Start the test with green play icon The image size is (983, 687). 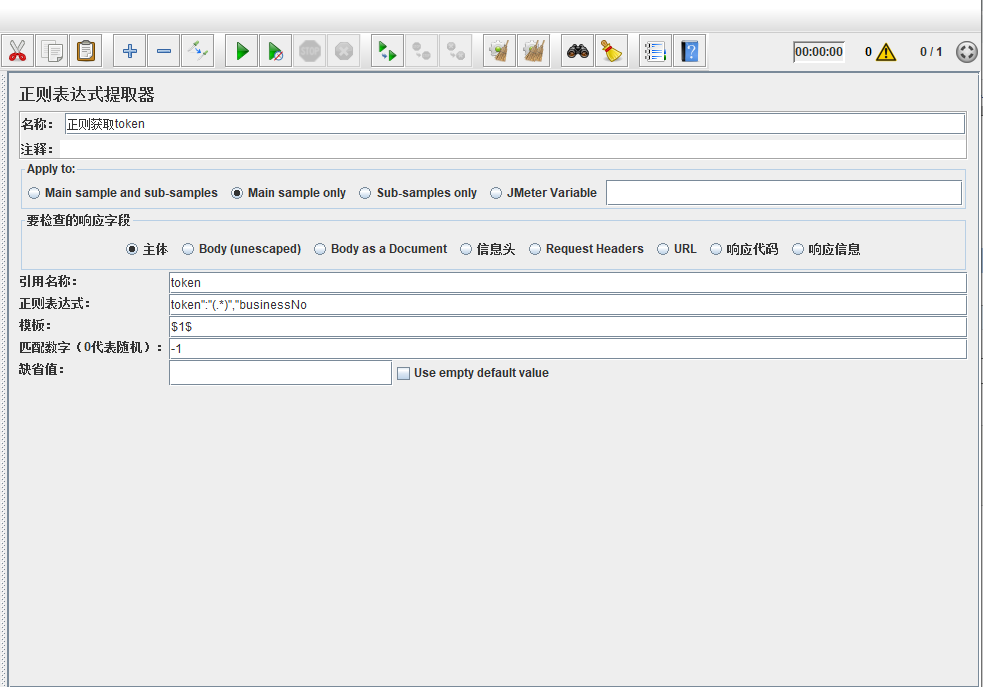[241, 51]
